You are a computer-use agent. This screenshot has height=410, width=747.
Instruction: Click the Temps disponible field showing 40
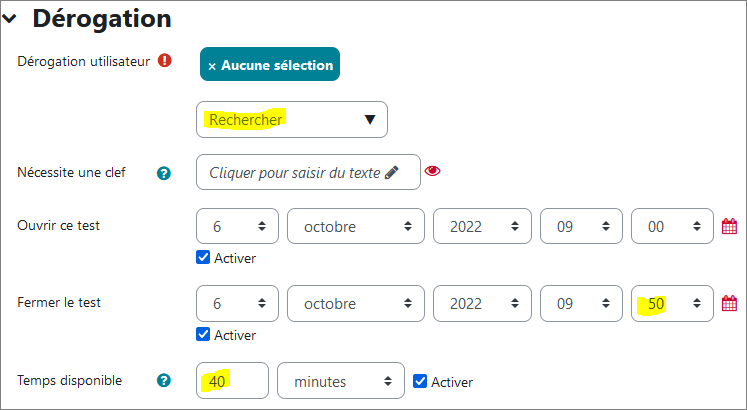[232, 381]
